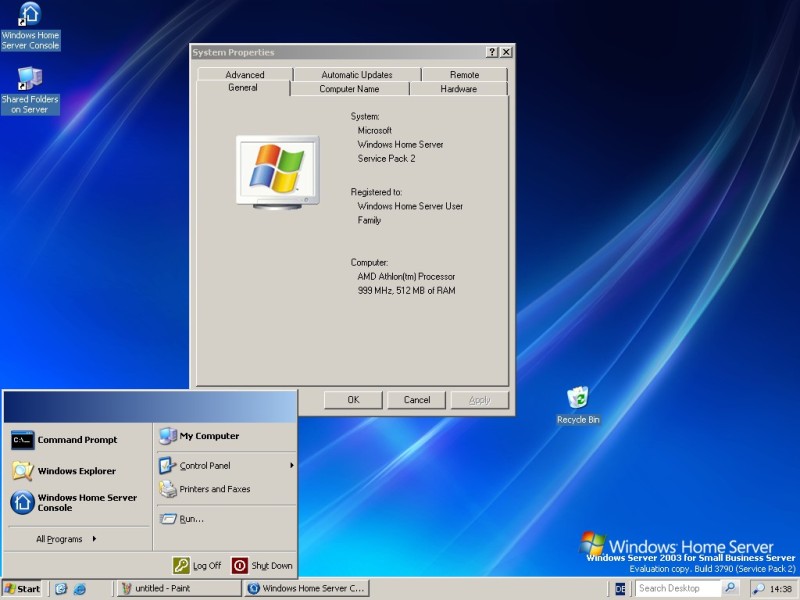Viewport: 800px width, 600px height.
Task: Open the Recycle Bin on desktop
Action: click(577, 399)
